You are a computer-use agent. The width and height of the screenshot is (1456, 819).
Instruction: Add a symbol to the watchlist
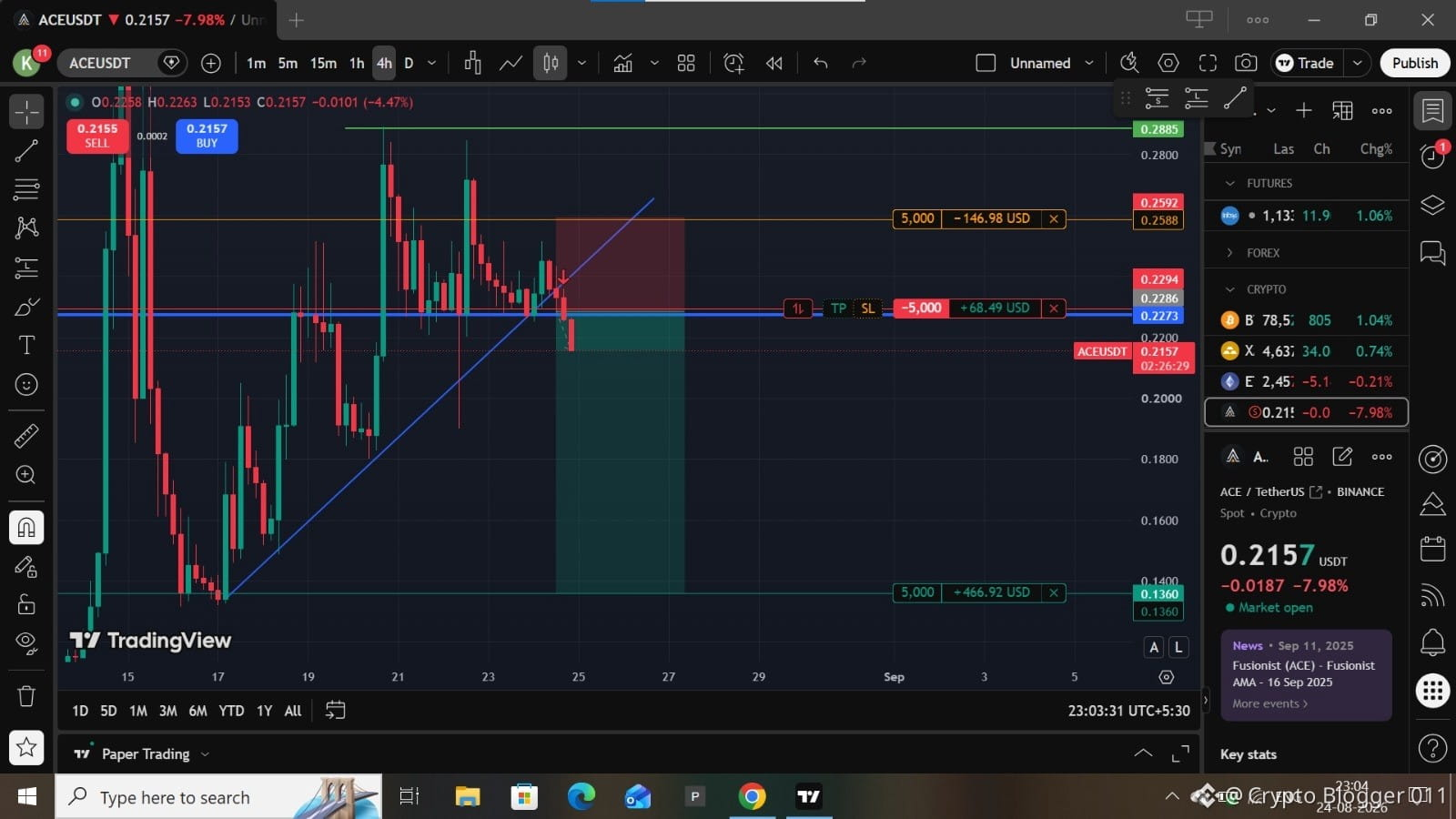1304,110
